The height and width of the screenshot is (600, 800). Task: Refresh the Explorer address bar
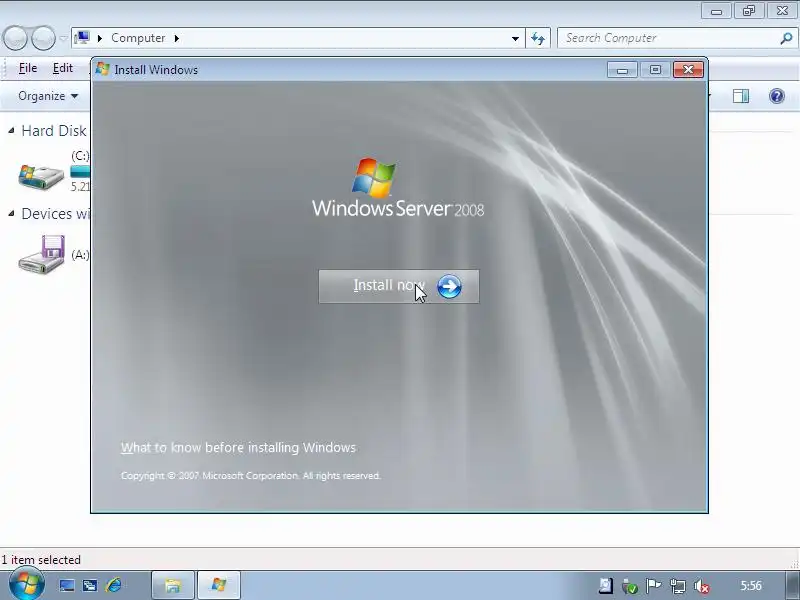point(538,38)
